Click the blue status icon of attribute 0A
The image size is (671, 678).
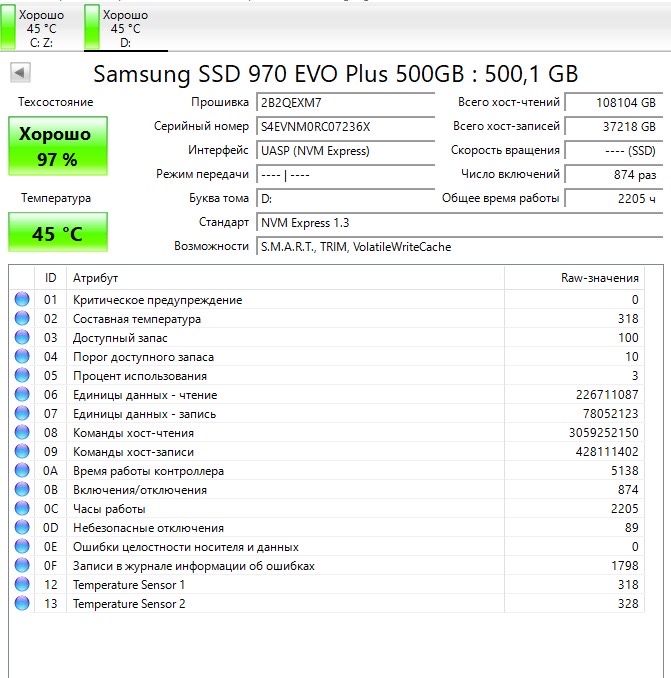[22, 470]
